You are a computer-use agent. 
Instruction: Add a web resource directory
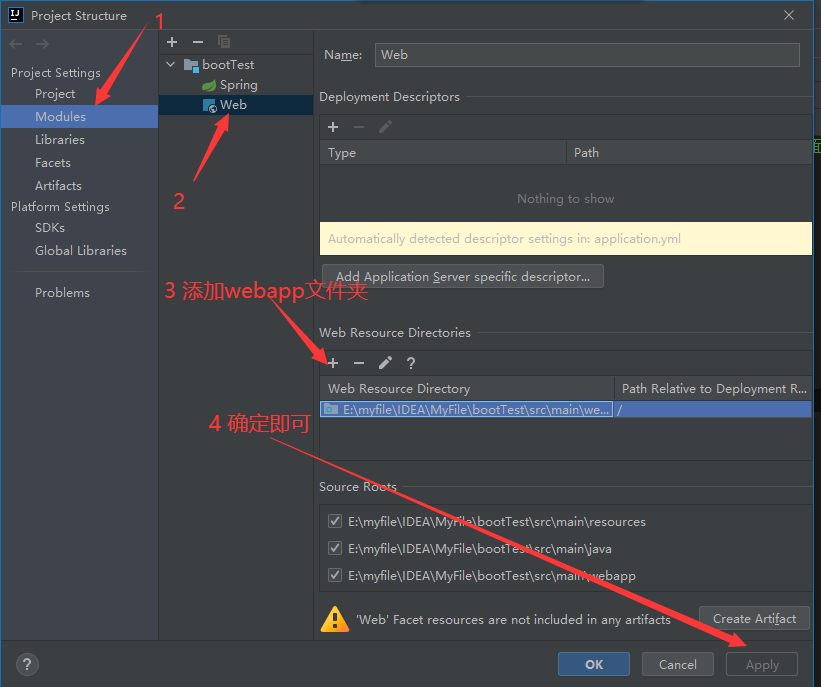pos(333,363)
